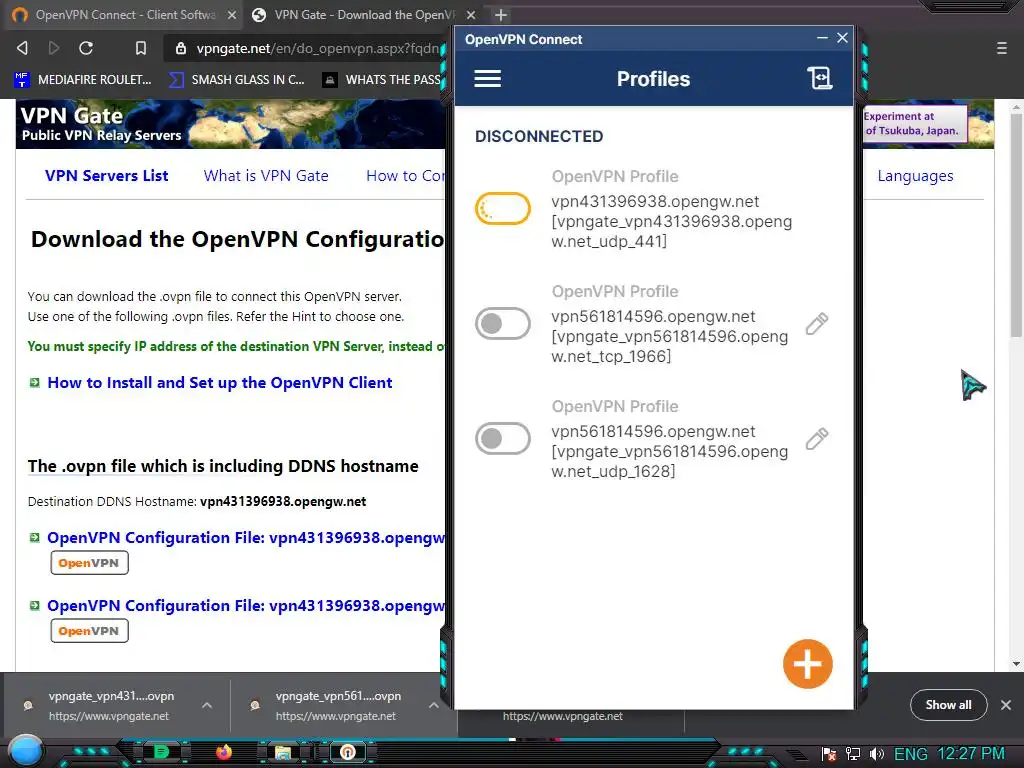Click the Action Center flag tray icon

point(829,754)
